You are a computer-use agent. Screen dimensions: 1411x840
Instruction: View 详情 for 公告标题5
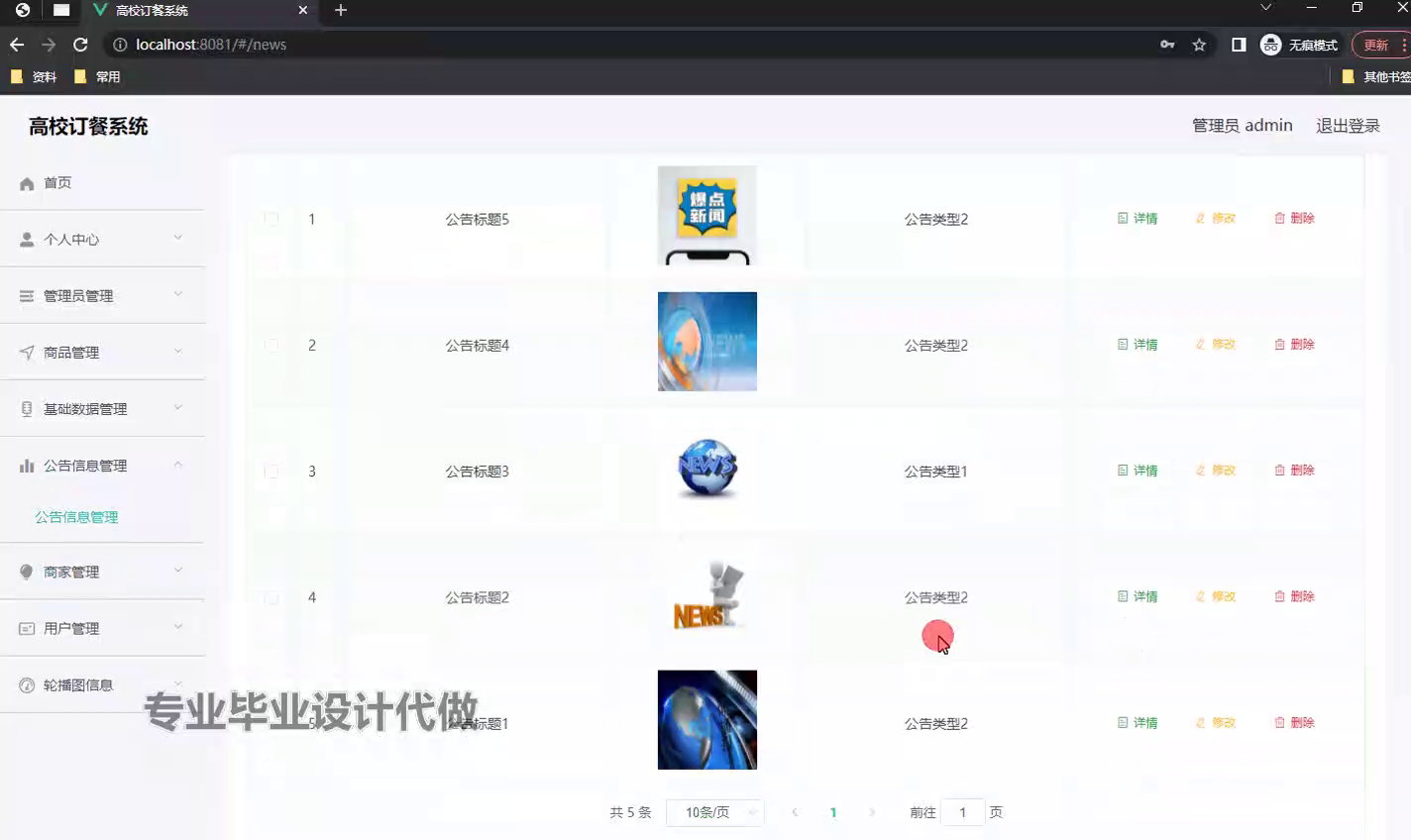click(x=1138, y=218)
